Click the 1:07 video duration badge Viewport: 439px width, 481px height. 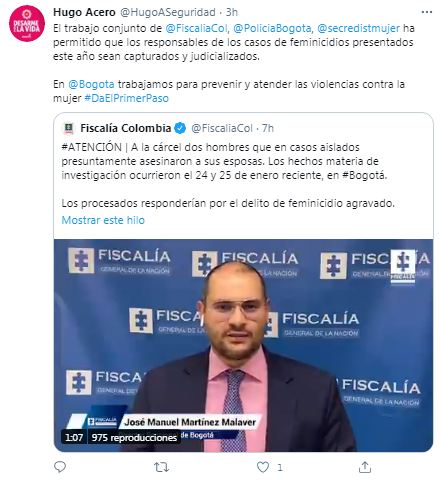click(74, 437)
